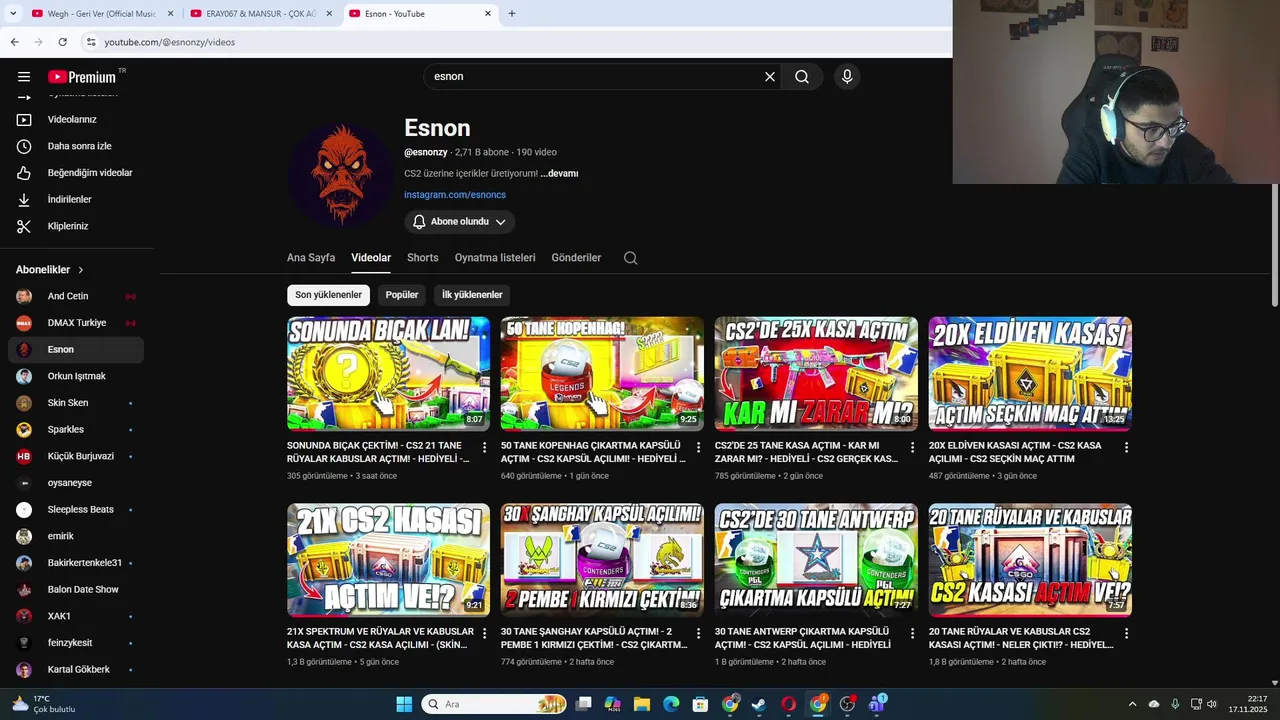The height and width of the screenshot is (720, 1280).
Task: Click the Windows taskbar Ara search box
Action: 494,704
